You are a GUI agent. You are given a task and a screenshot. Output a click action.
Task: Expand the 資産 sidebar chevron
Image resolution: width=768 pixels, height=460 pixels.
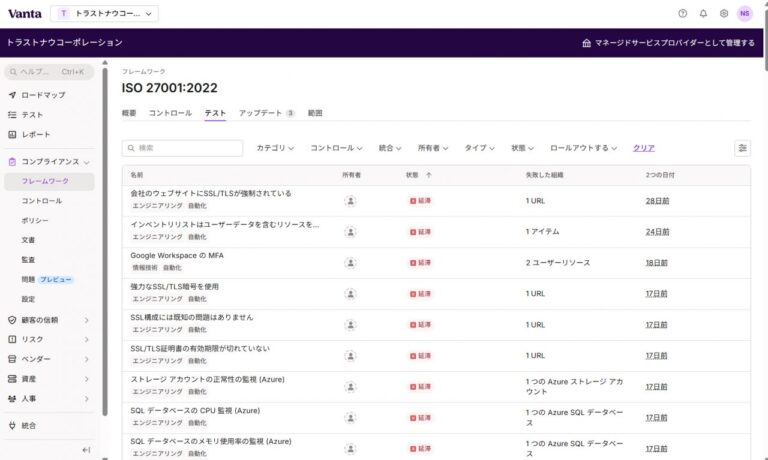click(x=87, y=379)
